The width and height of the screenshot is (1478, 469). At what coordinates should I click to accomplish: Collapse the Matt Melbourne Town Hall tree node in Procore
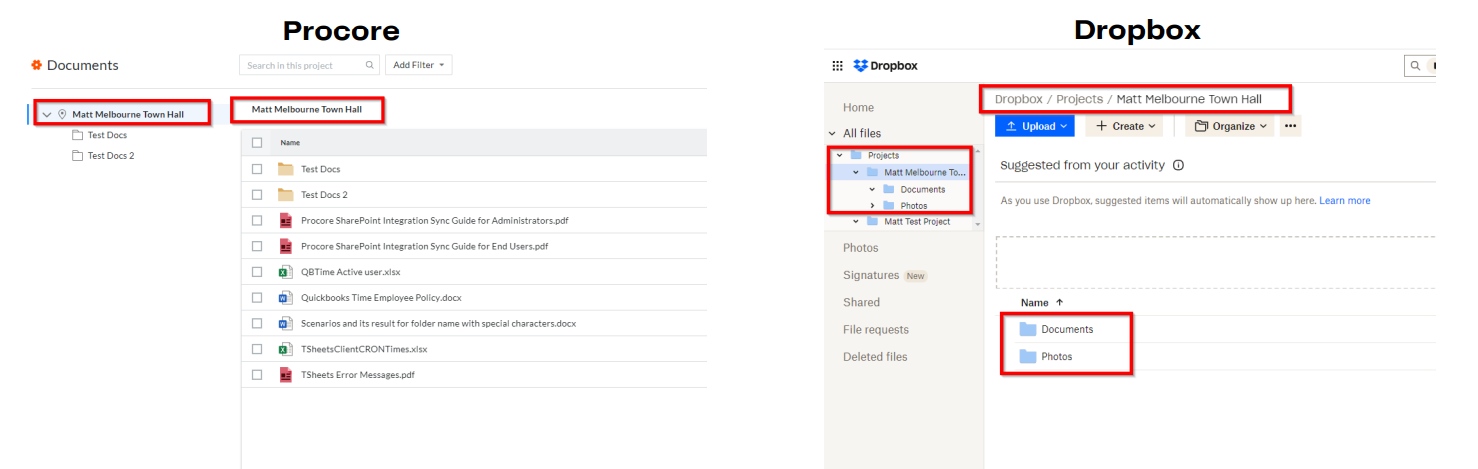[46, 115]
